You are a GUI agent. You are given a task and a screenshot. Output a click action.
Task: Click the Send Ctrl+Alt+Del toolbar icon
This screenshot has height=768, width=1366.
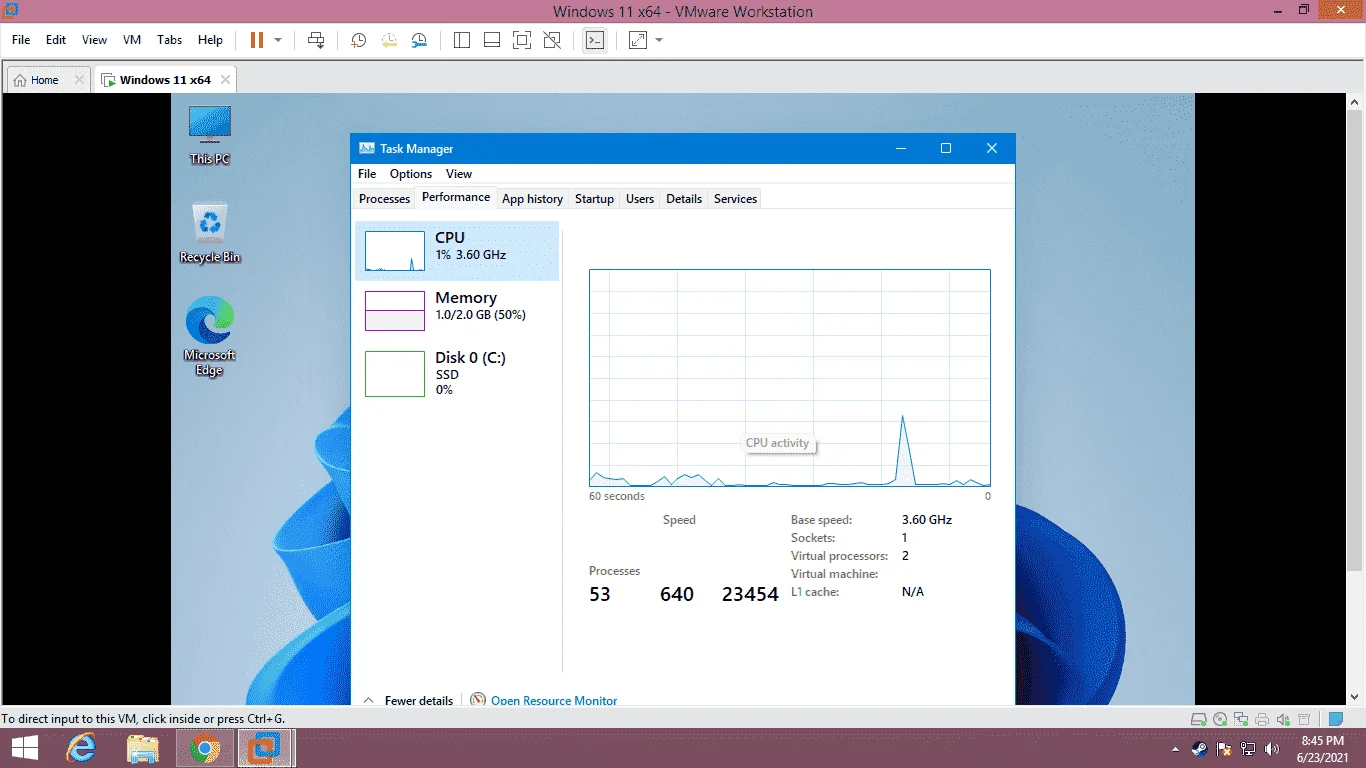click(316, 40)
